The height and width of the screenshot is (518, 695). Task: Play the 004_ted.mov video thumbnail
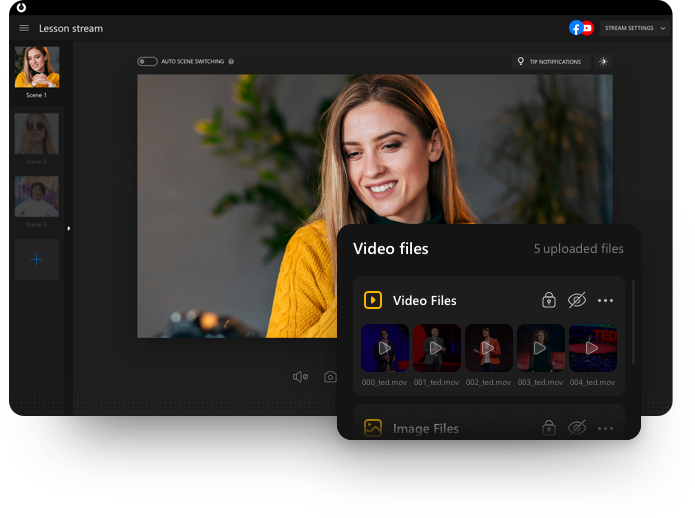[593, 348]
